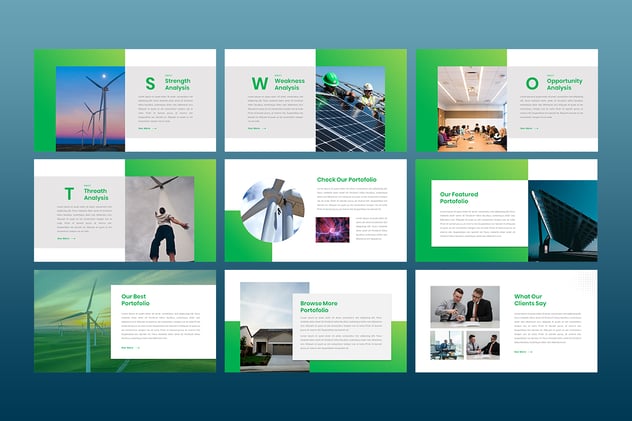
Task: Click the Browse More Portfolio heading
Action: click(x=320, y=305)
